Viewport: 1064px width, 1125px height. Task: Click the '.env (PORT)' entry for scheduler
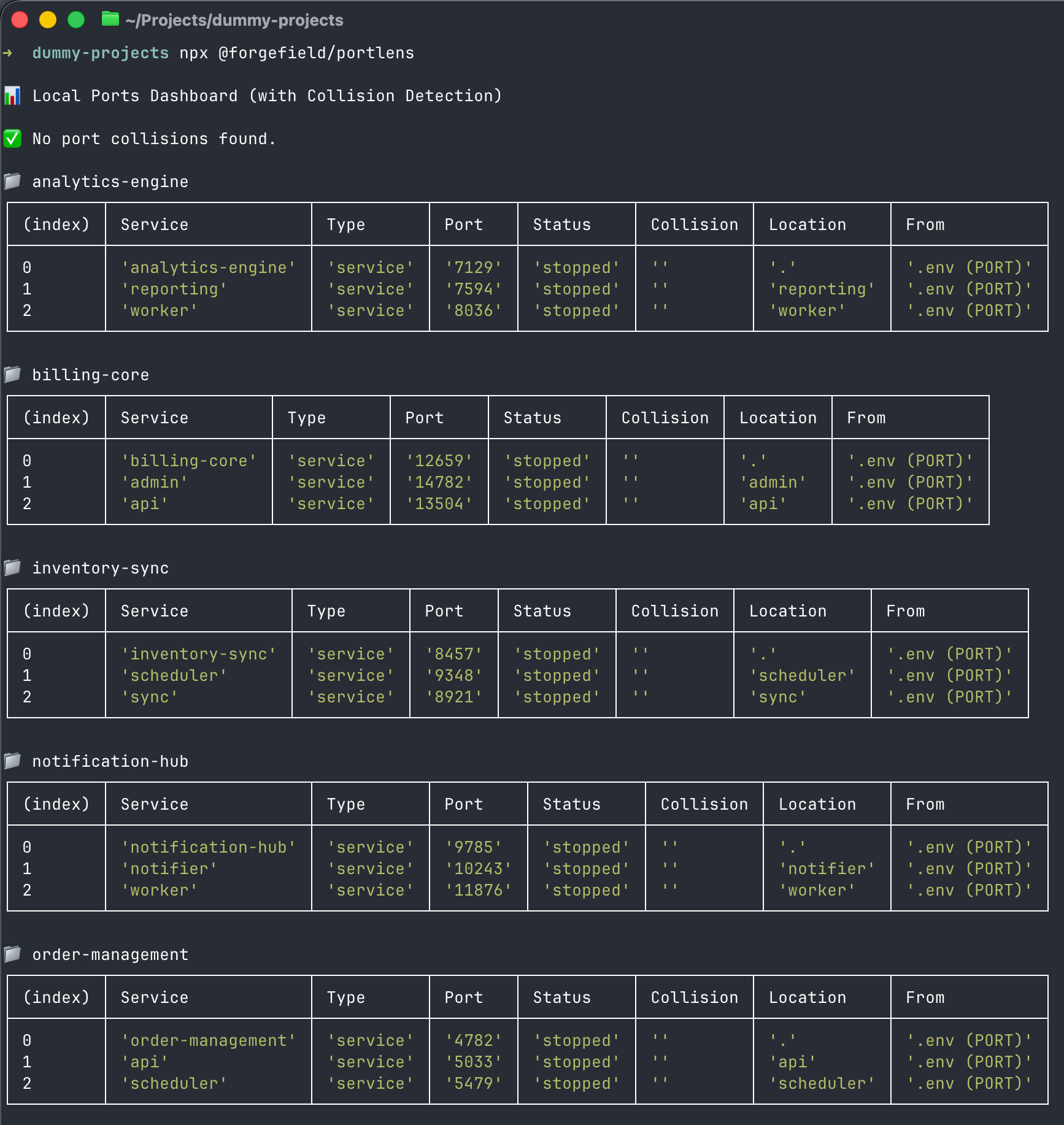[949, 675]
